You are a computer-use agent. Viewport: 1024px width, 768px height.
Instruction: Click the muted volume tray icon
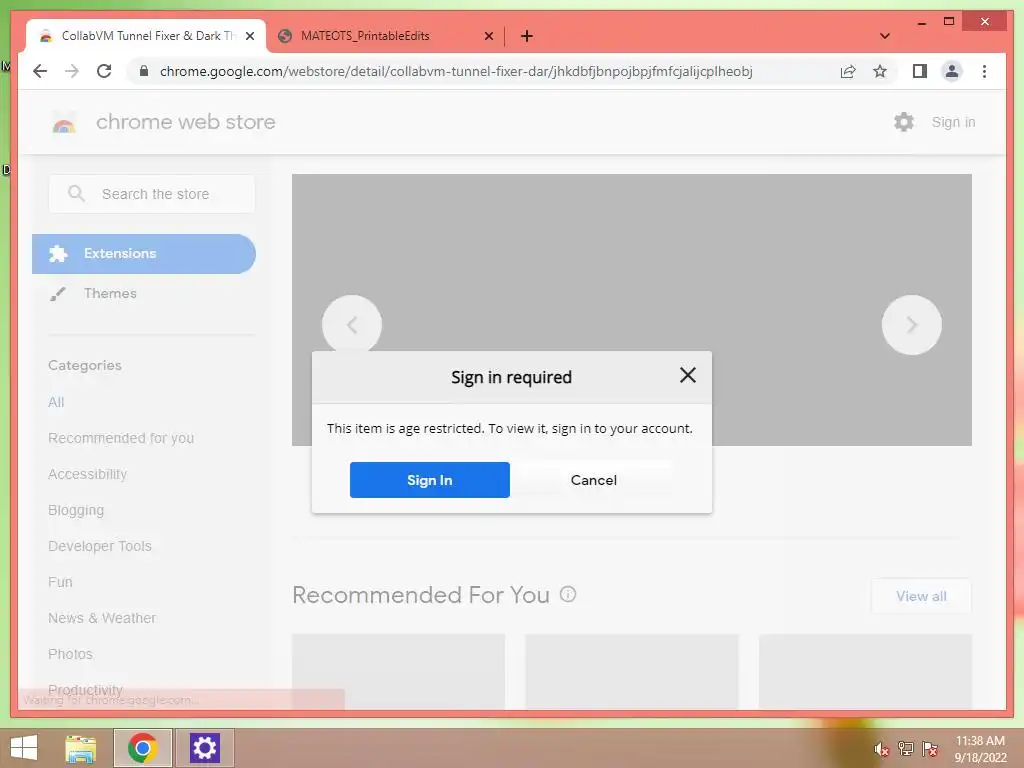coord(881,749)
